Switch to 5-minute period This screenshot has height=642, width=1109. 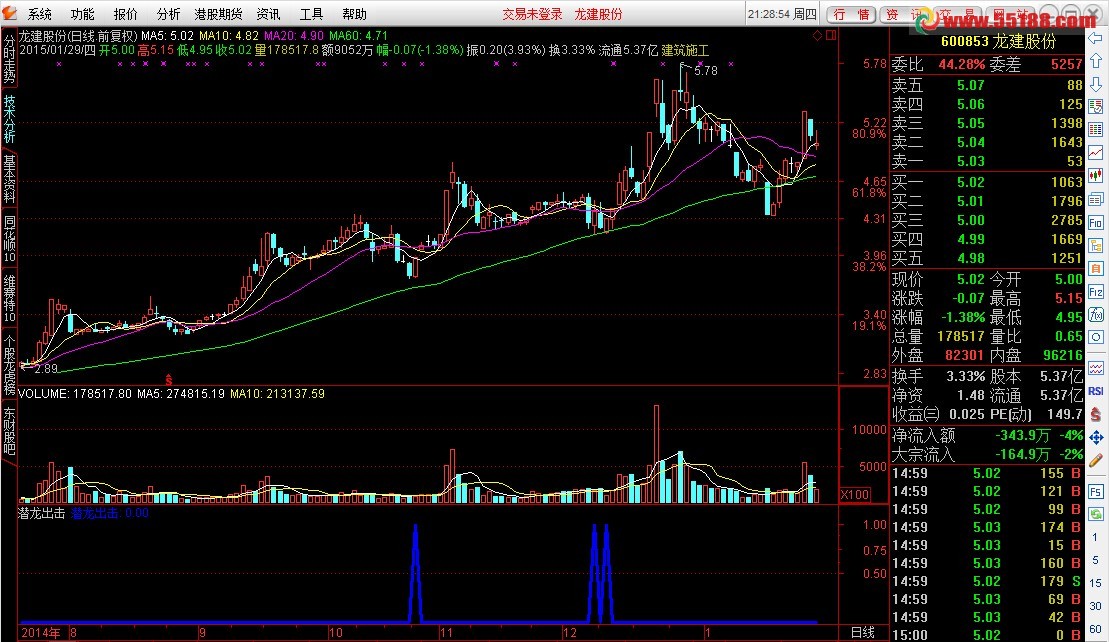click(x=1096, y=560)
